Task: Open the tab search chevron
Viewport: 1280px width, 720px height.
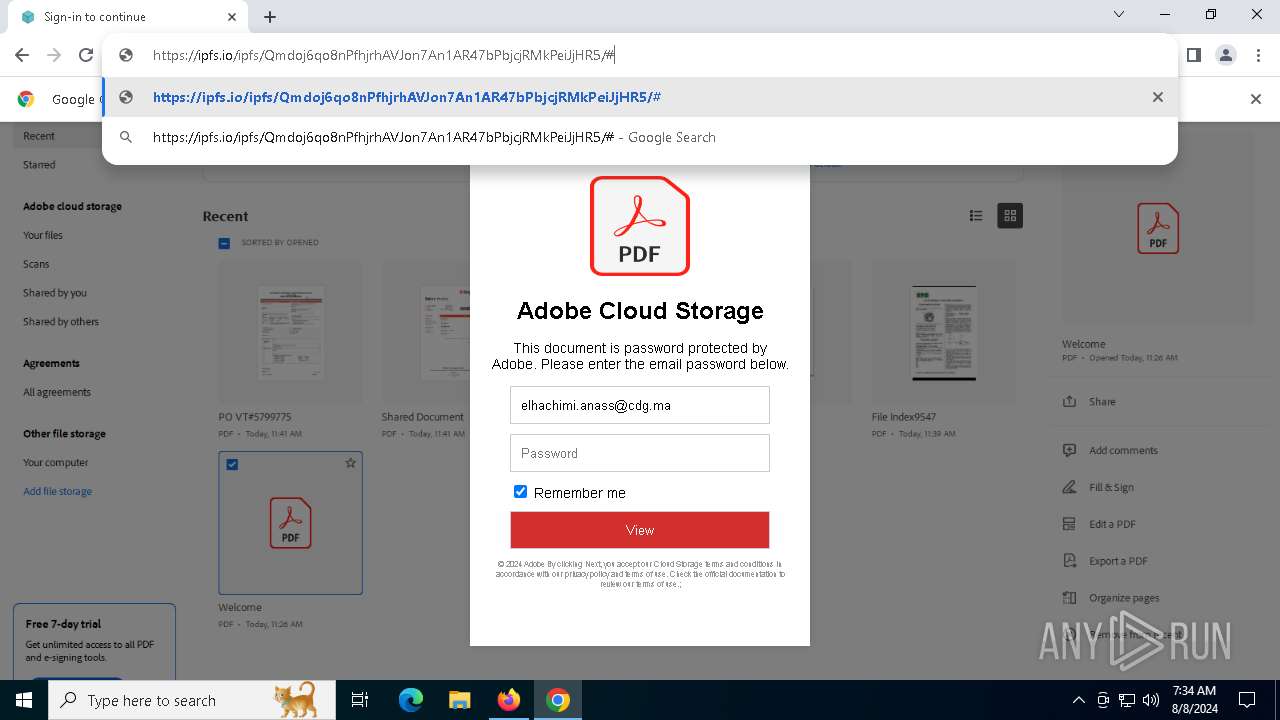Action: coord(1119,15)
